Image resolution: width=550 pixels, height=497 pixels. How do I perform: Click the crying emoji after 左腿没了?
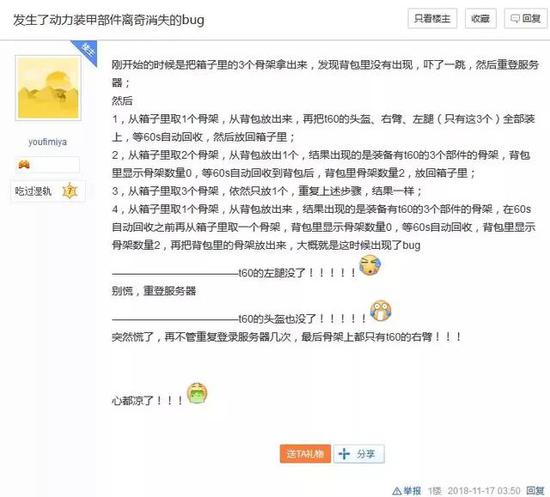tap(370, 266)
